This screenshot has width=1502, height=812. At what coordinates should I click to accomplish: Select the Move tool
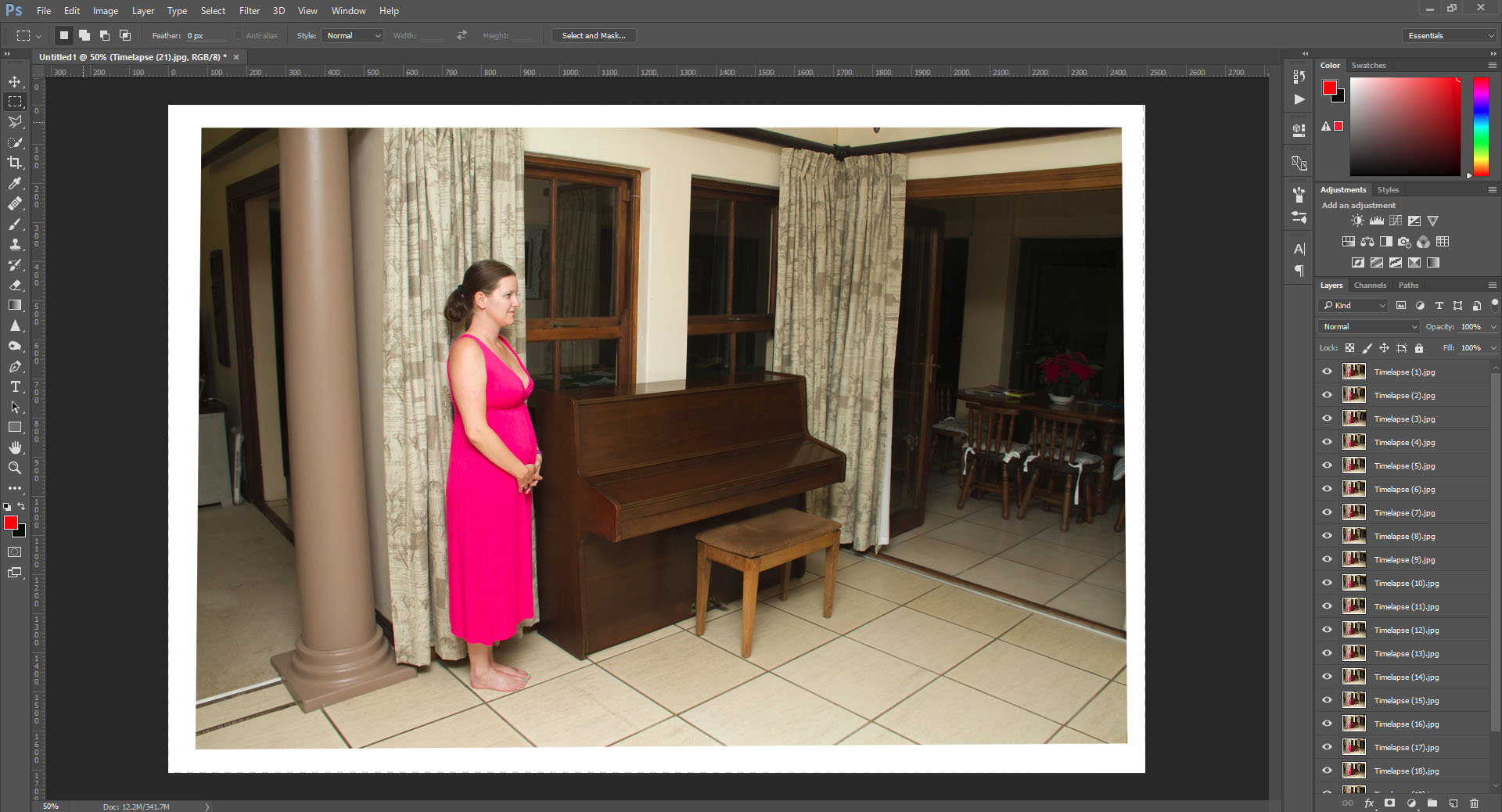tap(15, 81)
